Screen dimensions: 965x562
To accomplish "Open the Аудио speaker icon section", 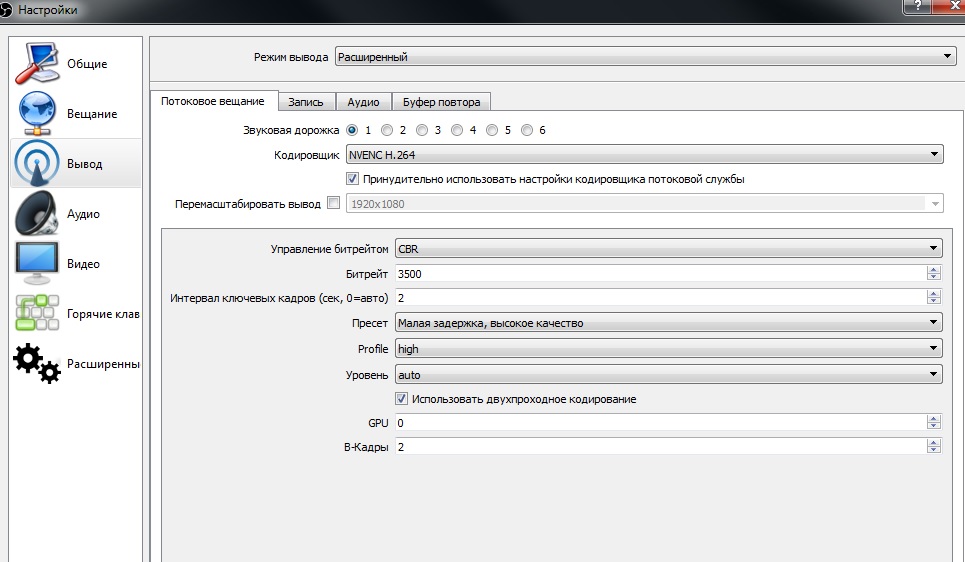I will click(37, 213).
